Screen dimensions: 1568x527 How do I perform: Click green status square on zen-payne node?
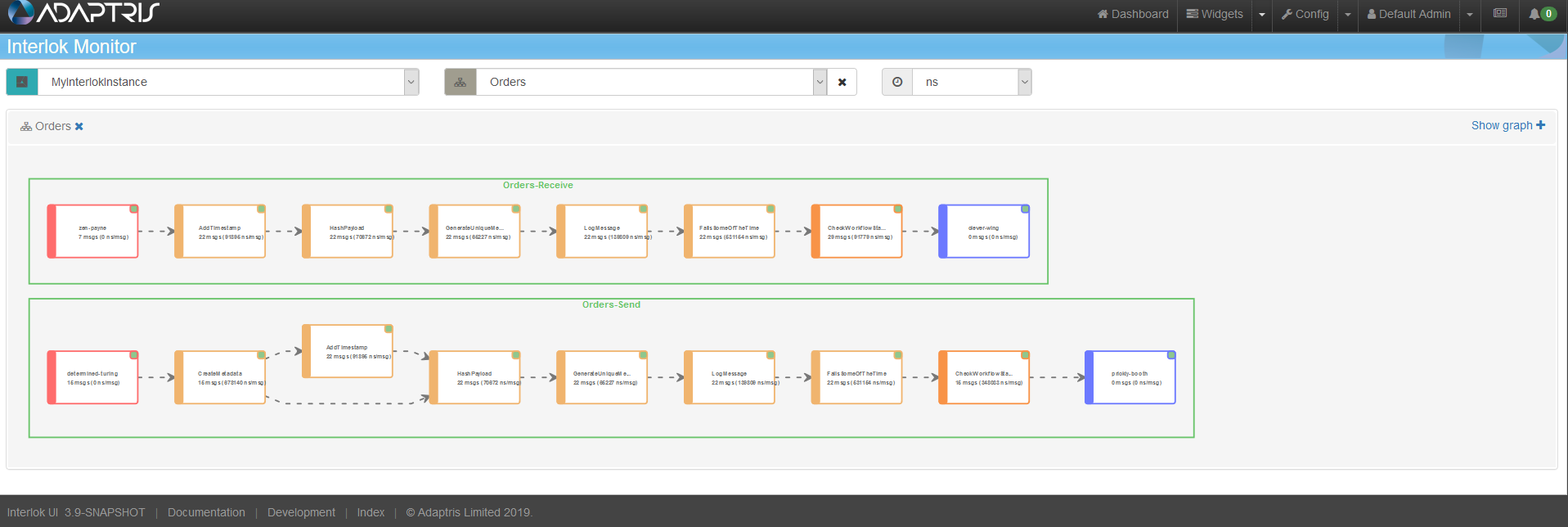(x=133, y=209)
